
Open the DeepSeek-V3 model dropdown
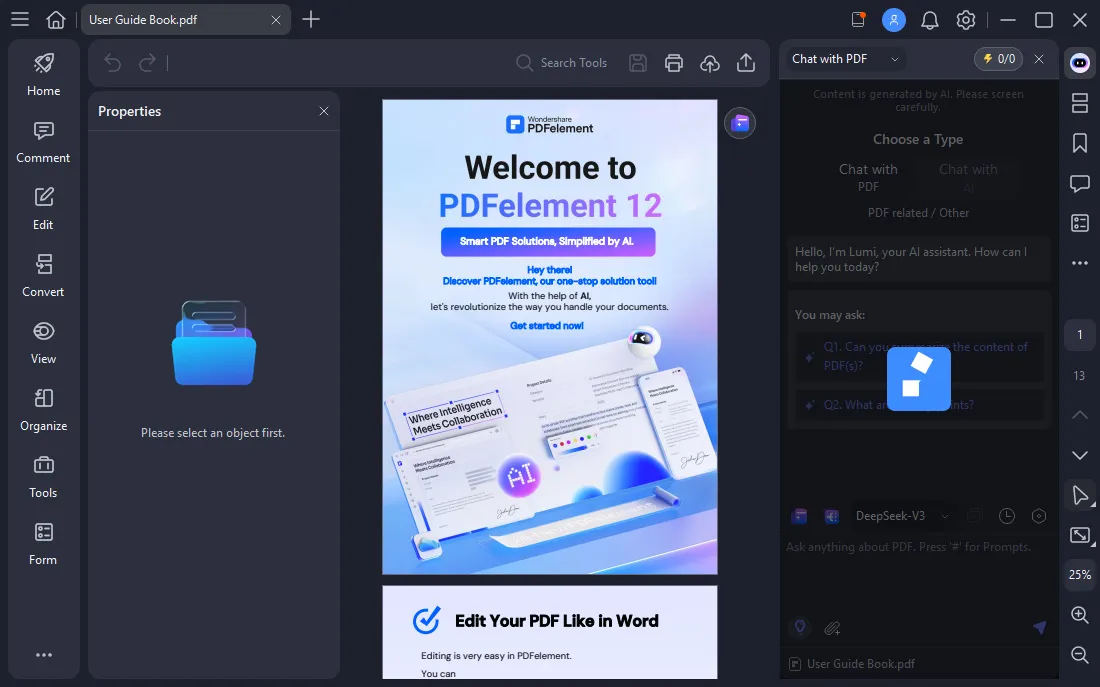(x=901, y=516)
